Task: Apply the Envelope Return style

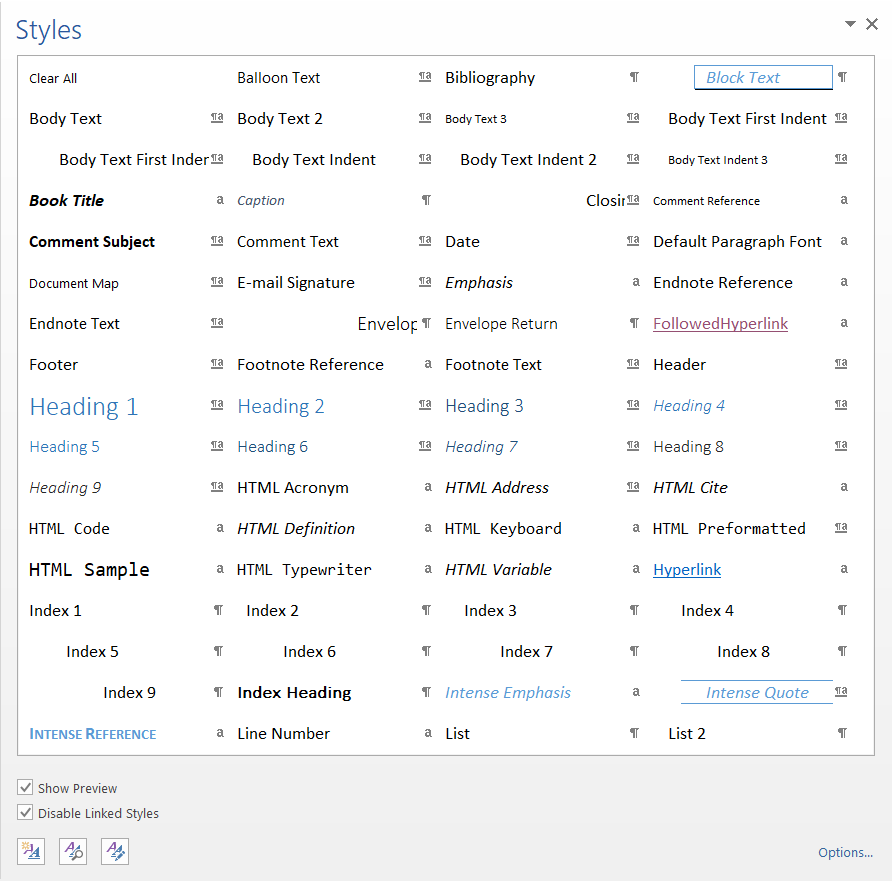Action: point(501,324)
